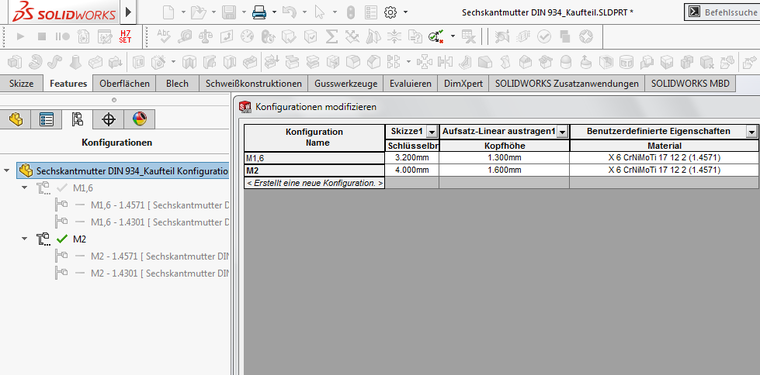Select M1,6 configuration in the tree
Viewport: 760px width, 375px height.
point(83,188)
